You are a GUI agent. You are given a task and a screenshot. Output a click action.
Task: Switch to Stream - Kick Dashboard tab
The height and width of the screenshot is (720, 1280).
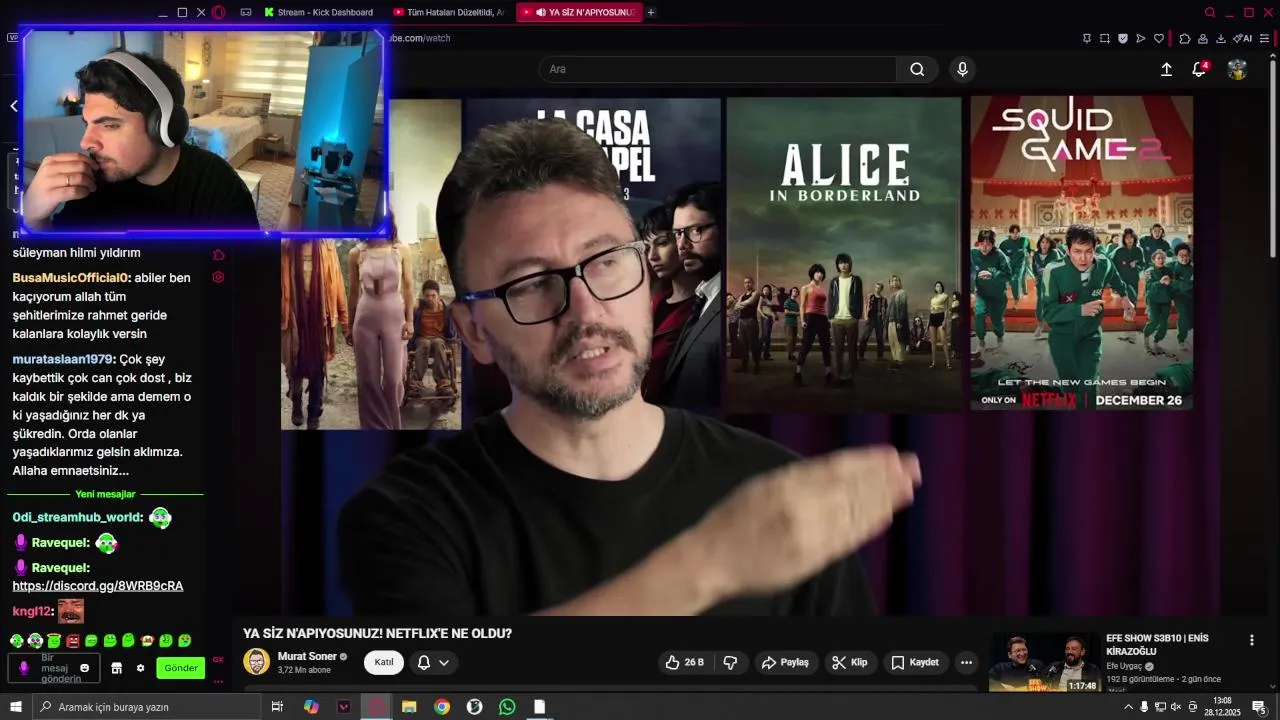(319, 12)
